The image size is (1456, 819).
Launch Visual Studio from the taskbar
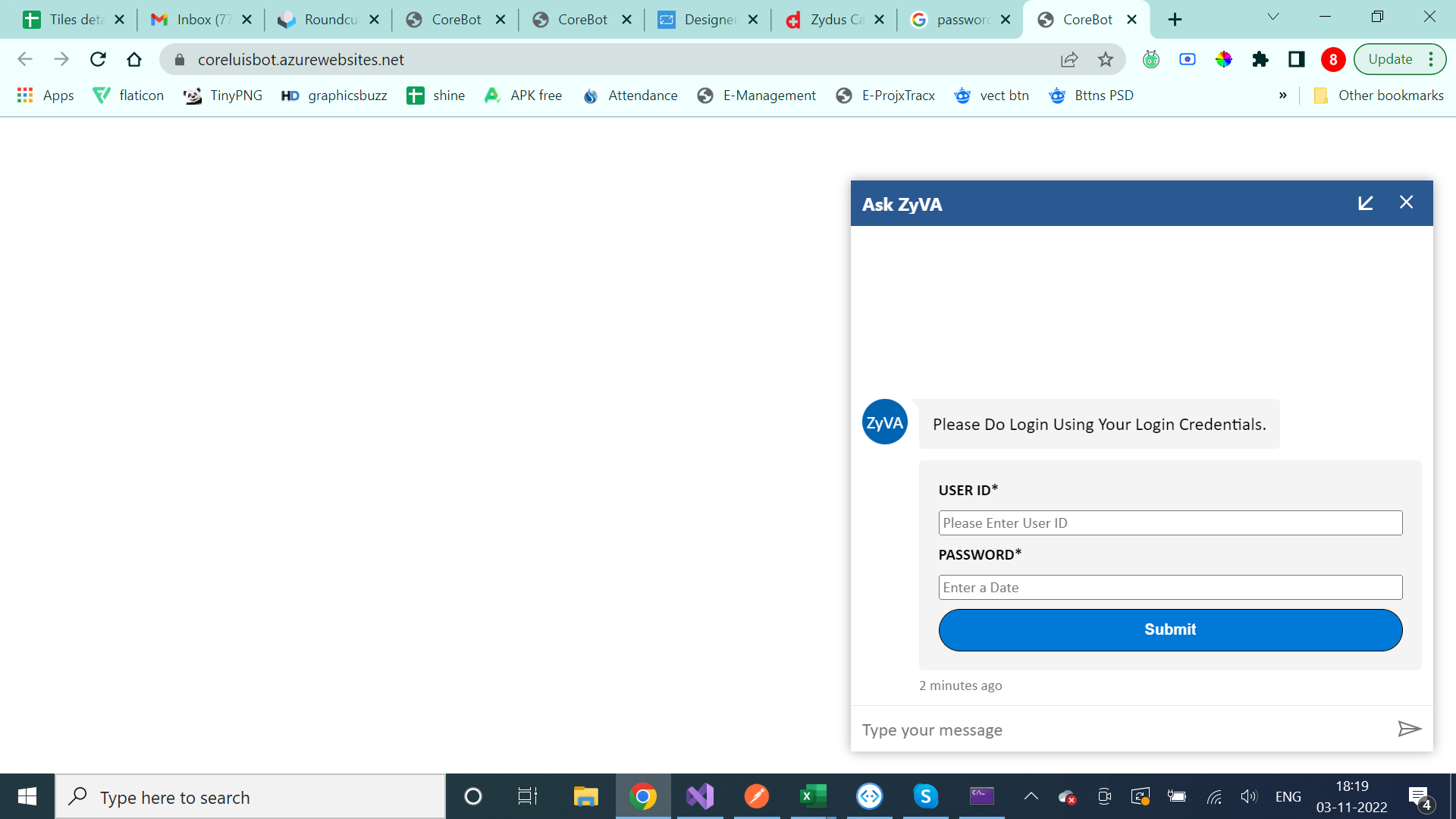(700, 796)
